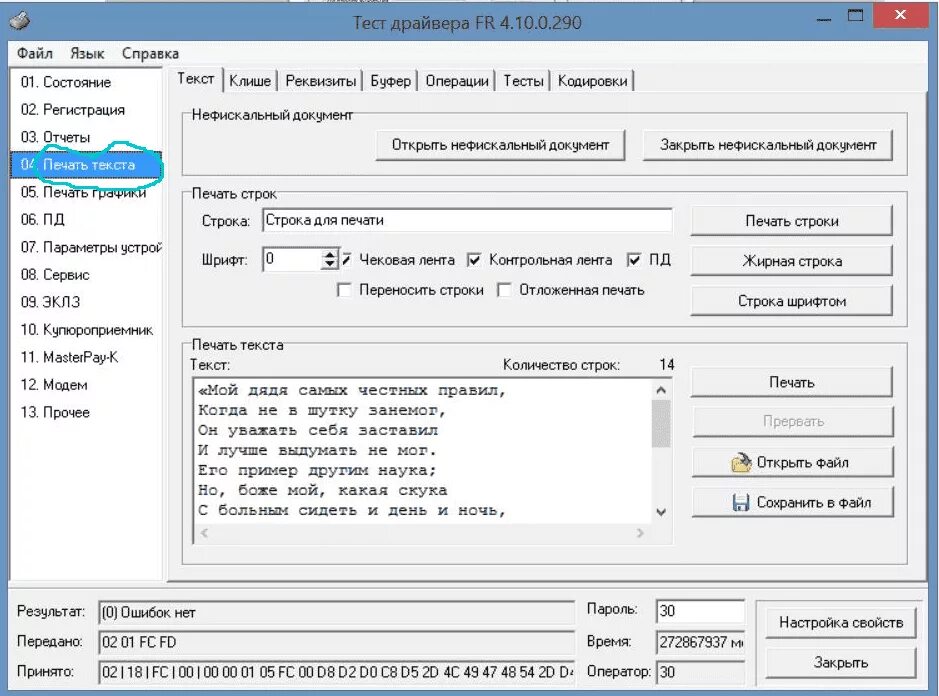This screenshot has height=696, width=939.
Task: Switch to the Реквизиты tab
Action: click(320, 81)
